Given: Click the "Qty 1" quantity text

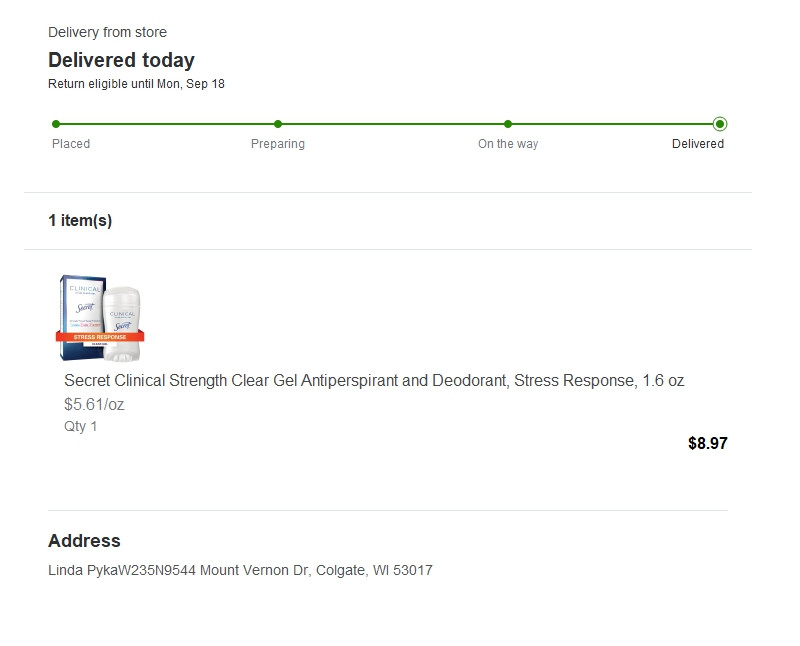Looking at the screenshot, I should [81, 427].
